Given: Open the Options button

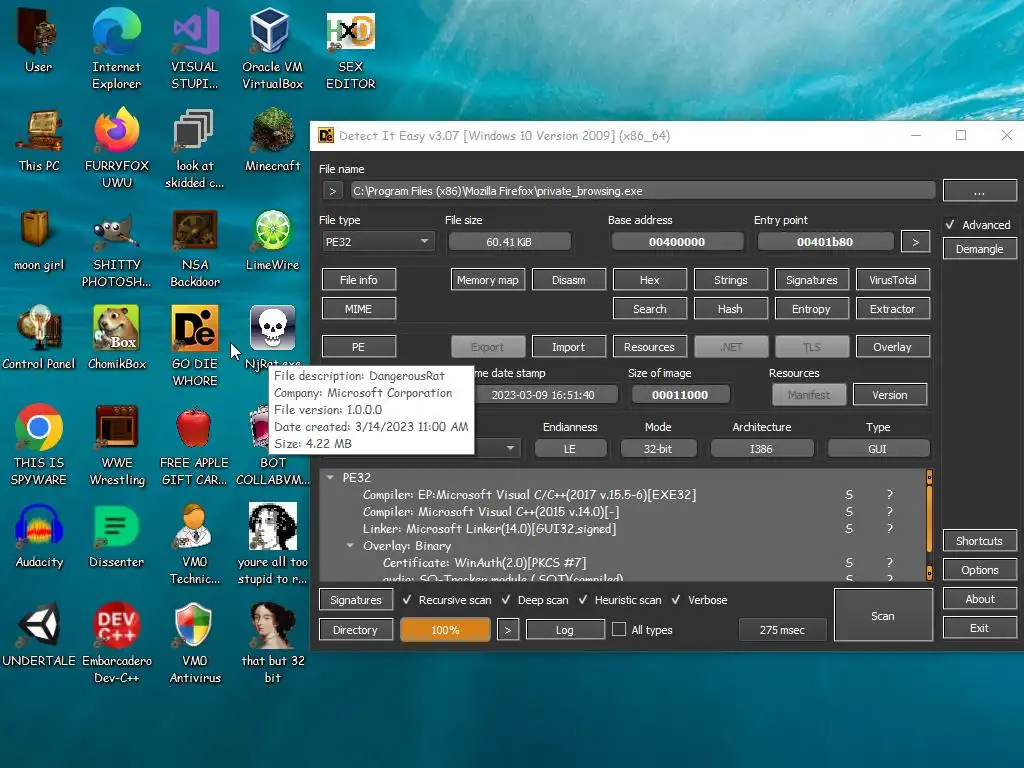Looking at the screenshot, I should 980,569.
